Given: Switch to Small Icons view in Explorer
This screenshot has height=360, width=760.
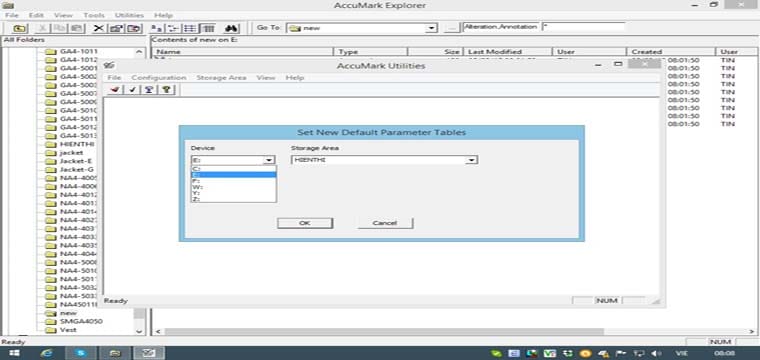Looking at the screenshot, I should 174,28.
